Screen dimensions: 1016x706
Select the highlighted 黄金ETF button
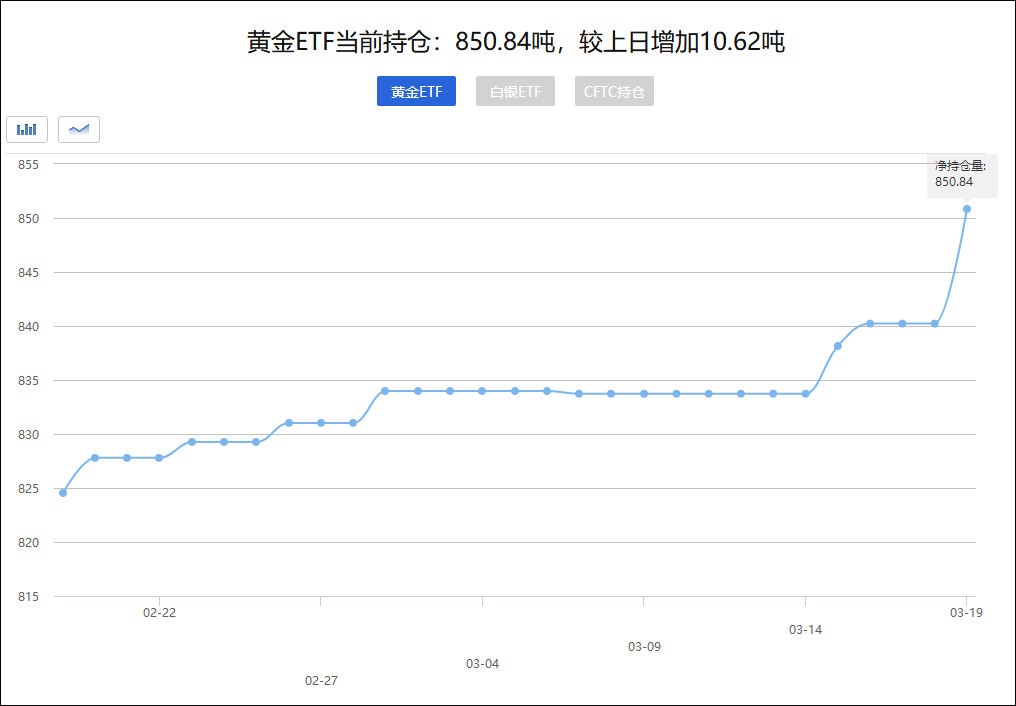(x=416, y=91)
